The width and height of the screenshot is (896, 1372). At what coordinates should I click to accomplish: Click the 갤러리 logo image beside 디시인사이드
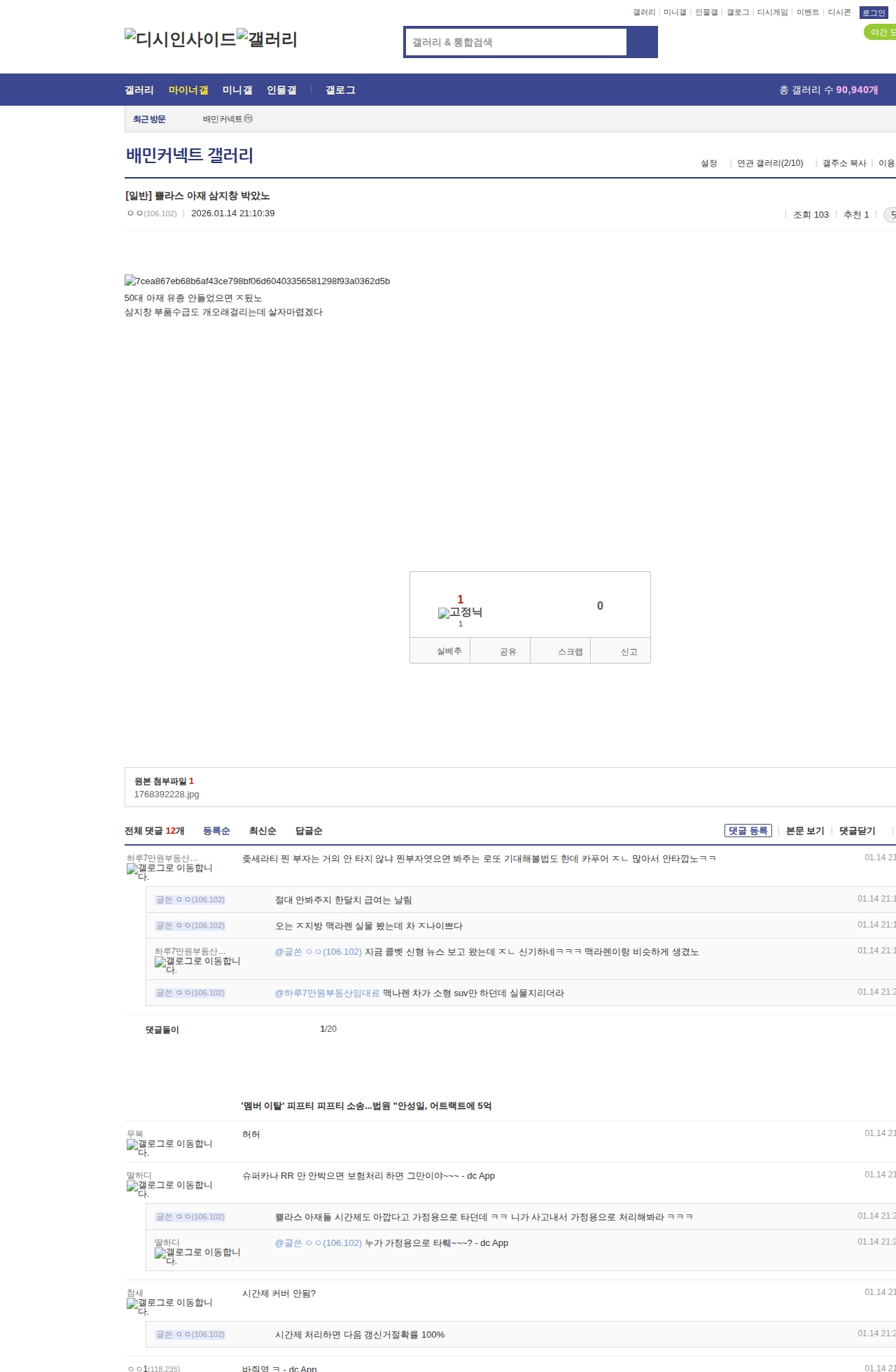pyautogui.click(x=267, y=38)
